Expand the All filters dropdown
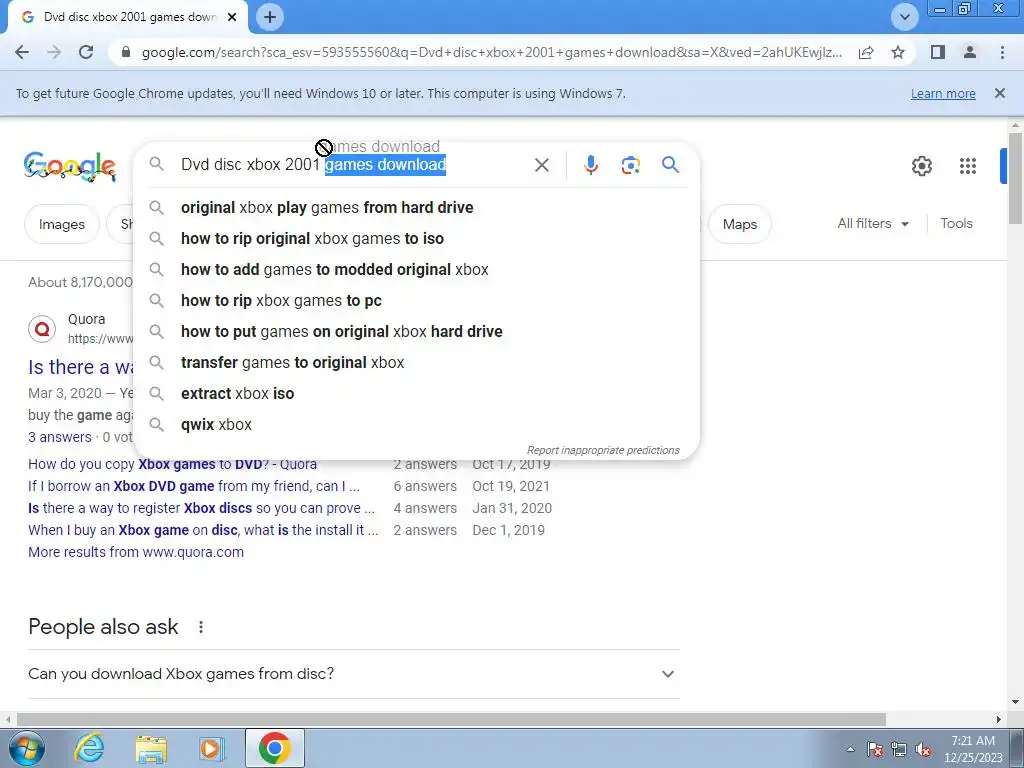Viewport: 1024px width, 768px height. (x=873, y=223)
